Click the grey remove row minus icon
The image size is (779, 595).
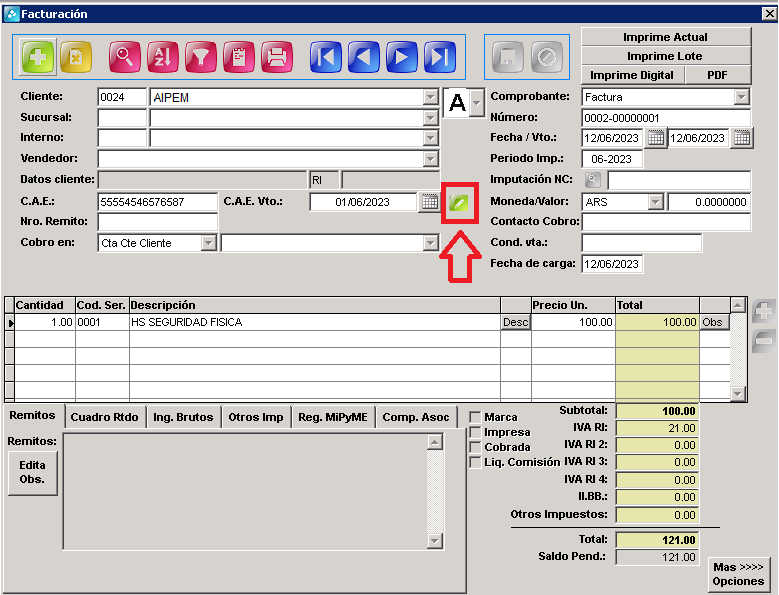click(763, 341)
